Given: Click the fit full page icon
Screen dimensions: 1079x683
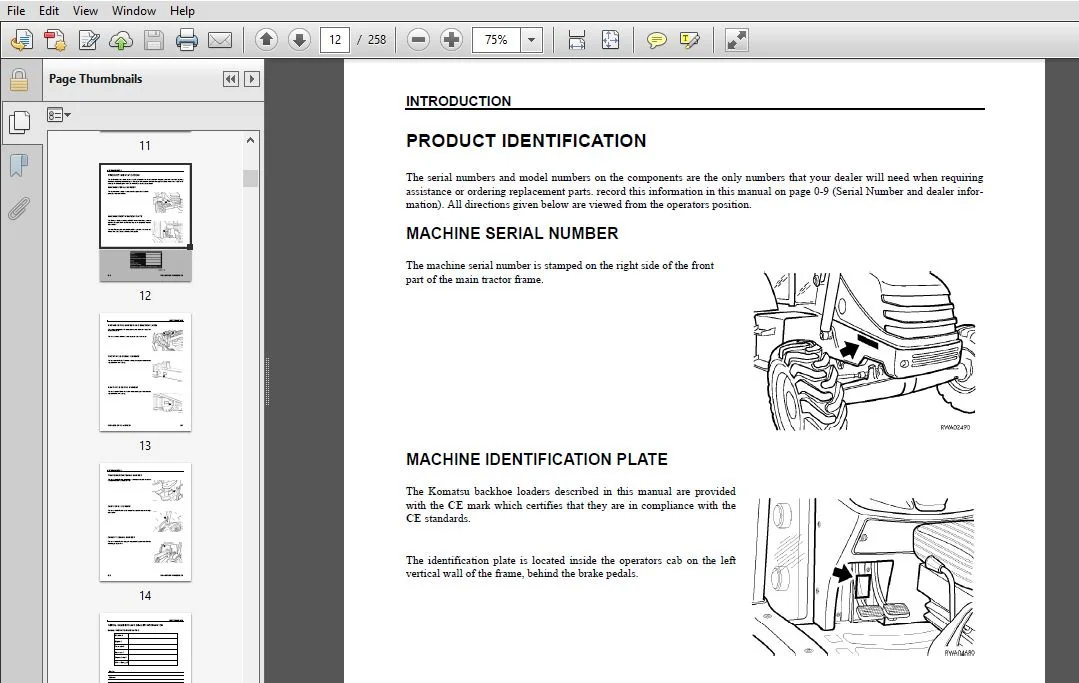Looking at the screenshot, I should pos(610,40).
